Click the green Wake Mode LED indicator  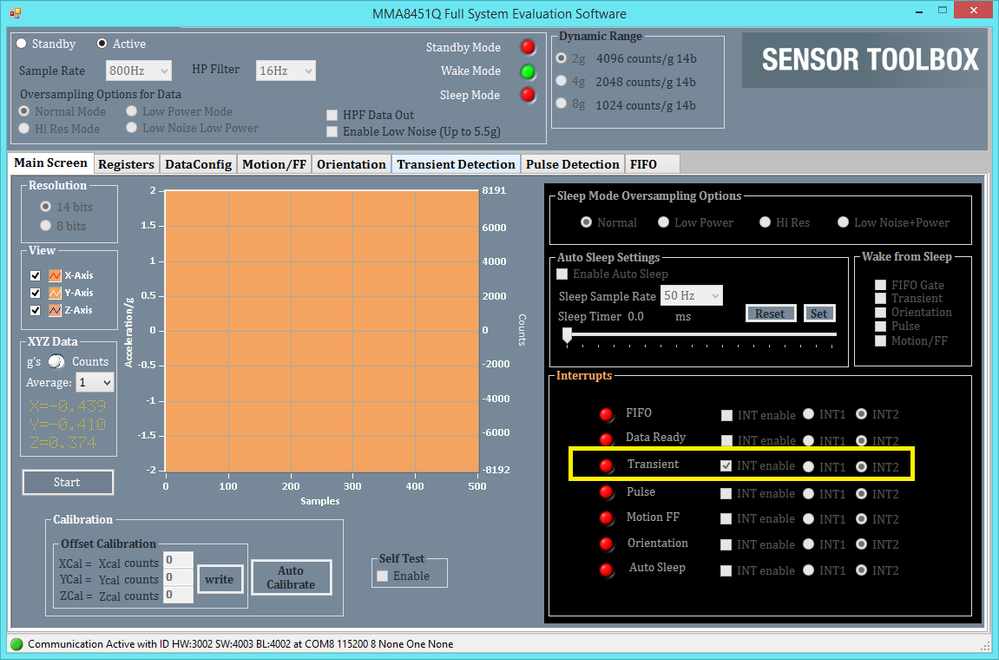(x=528, y=71)
